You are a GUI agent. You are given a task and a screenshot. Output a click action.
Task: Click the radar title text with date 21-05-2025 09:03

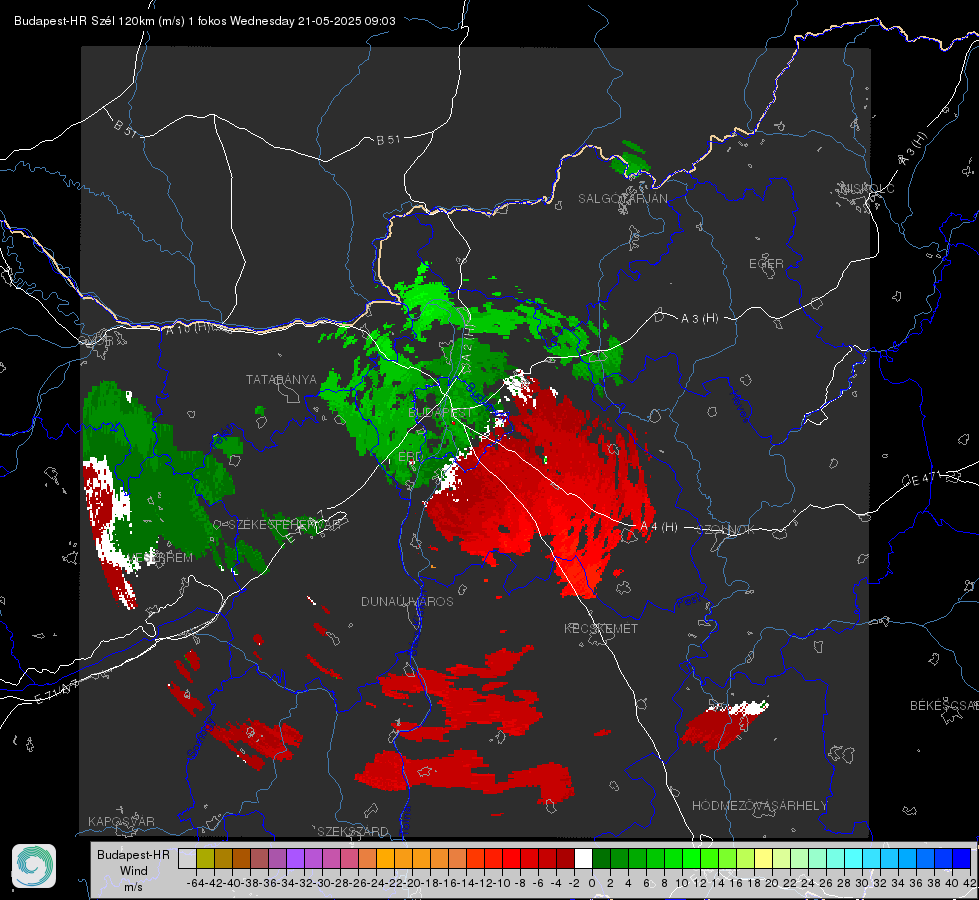(205, 21)
